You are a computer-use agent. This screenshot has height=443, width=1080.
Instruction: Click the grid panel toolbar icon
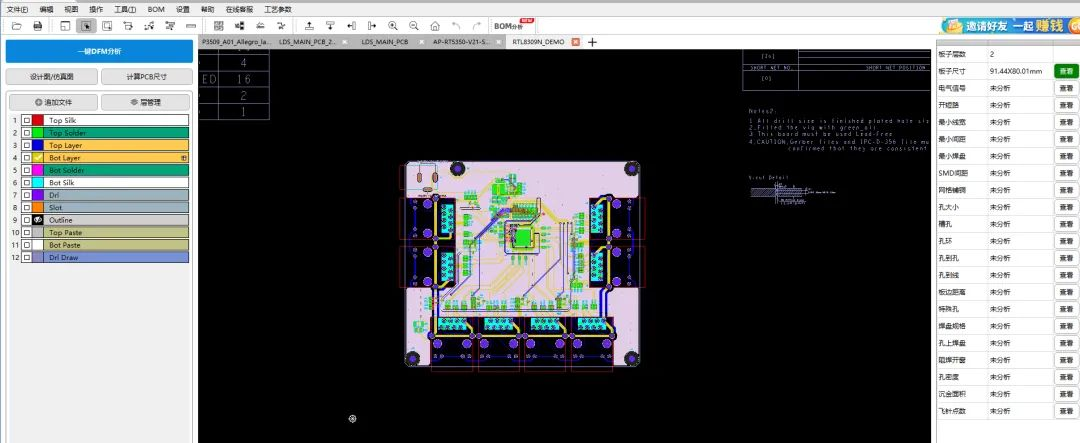point(218,26)
